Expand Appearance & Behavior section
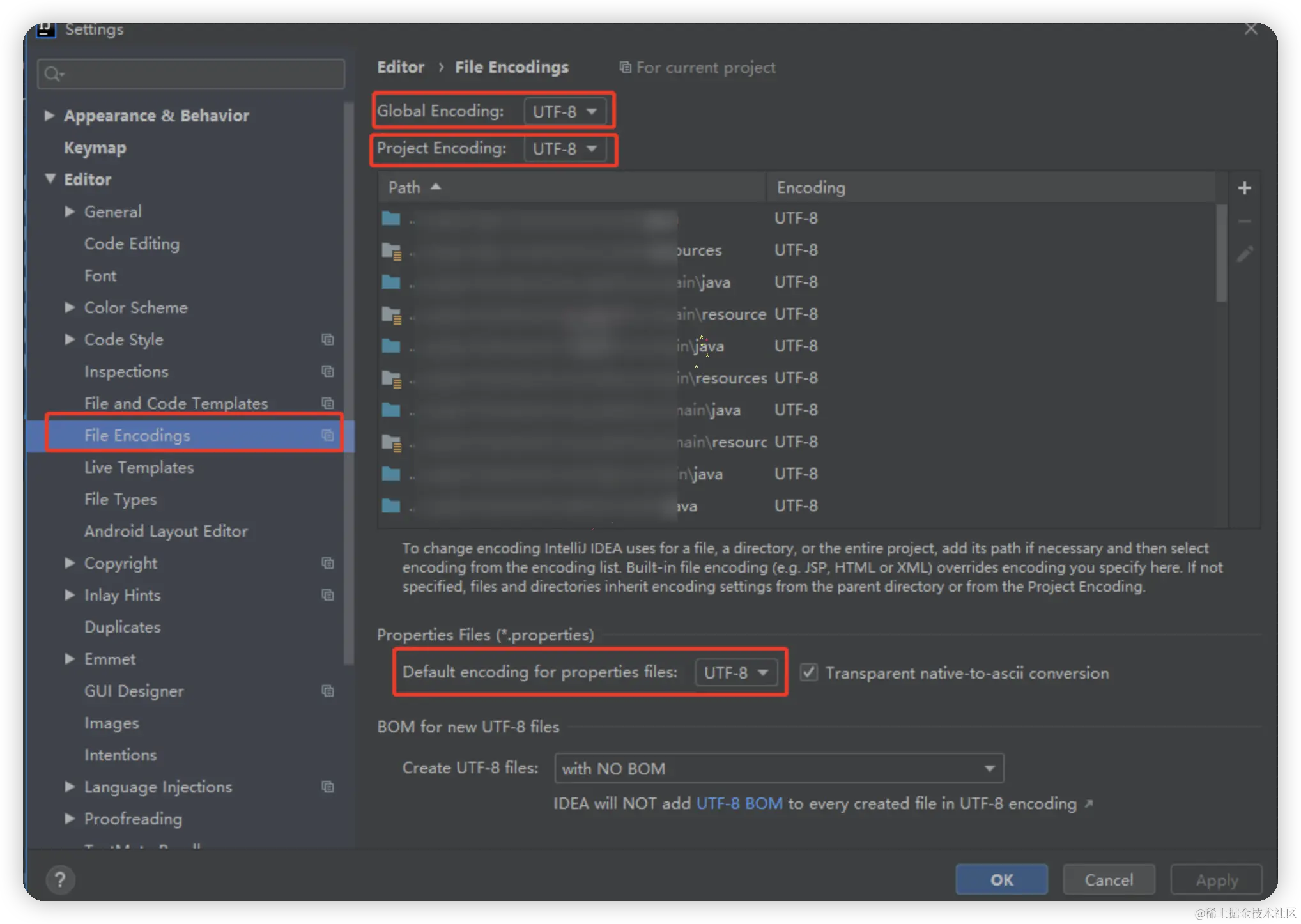Screen dimensions: 1301x924 pos(49,116)
